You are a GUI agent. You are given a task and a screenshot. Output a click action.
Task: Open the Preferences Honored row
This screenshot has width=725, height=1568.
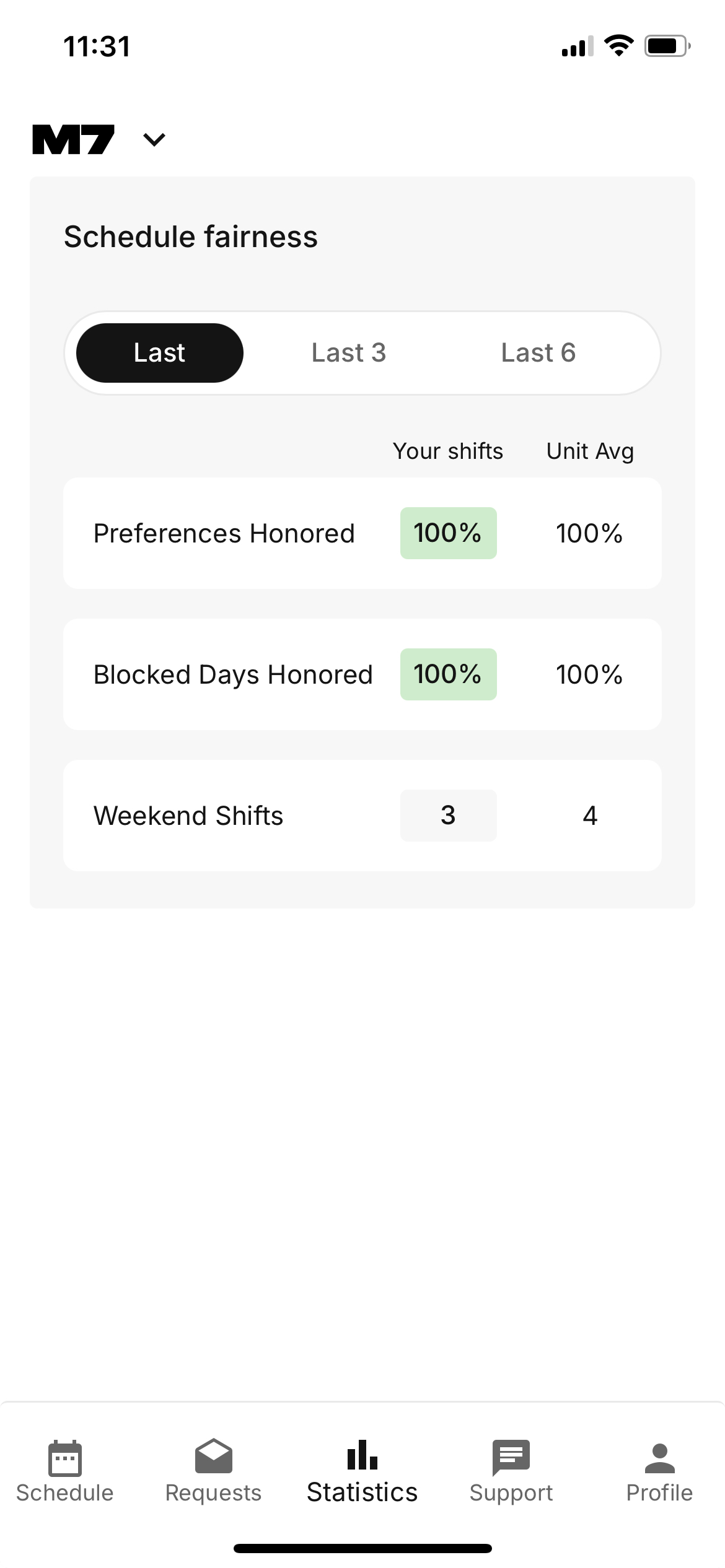(x=224, y=533)
